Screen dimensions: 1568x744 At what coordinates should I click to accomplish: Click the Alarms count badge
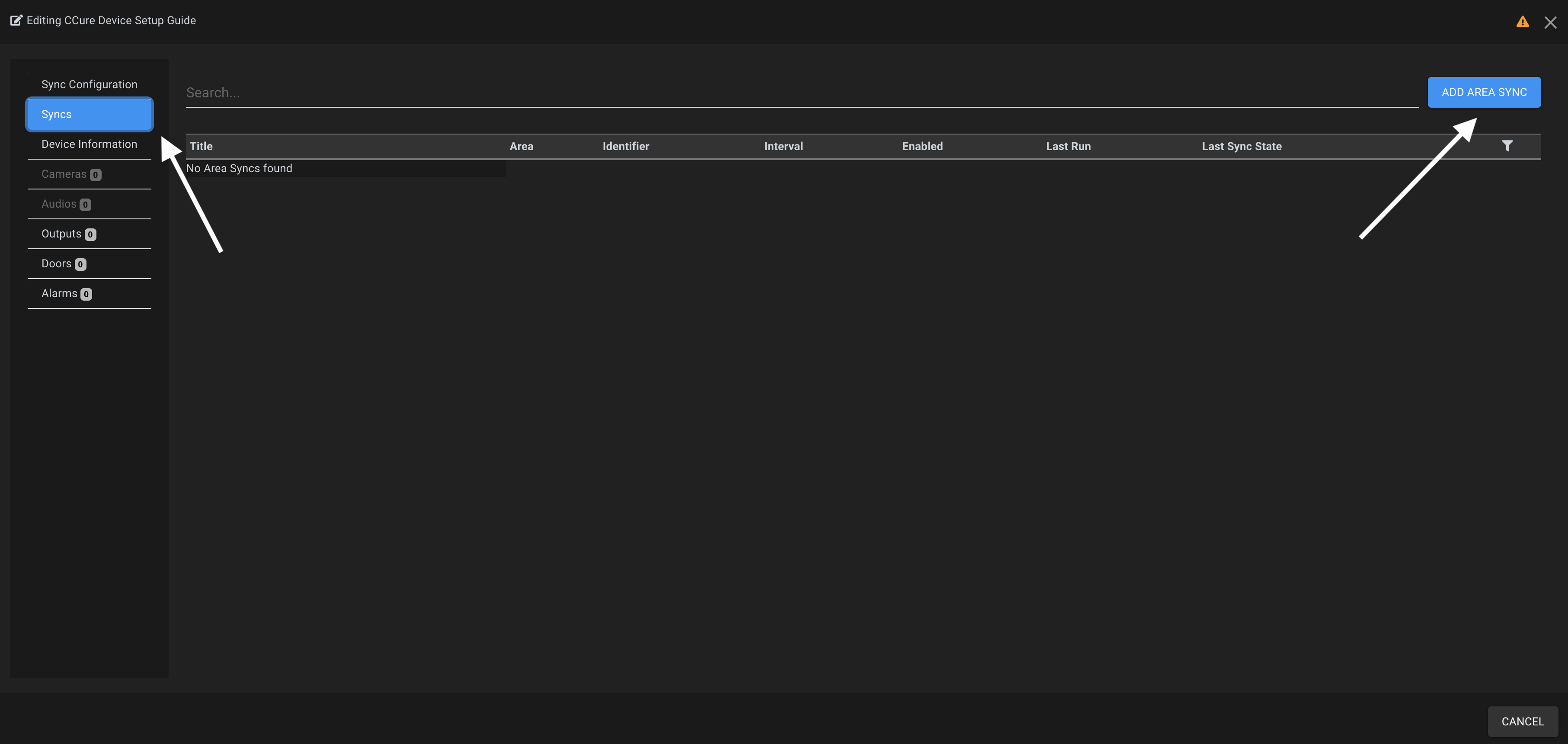tap(86, 294)
